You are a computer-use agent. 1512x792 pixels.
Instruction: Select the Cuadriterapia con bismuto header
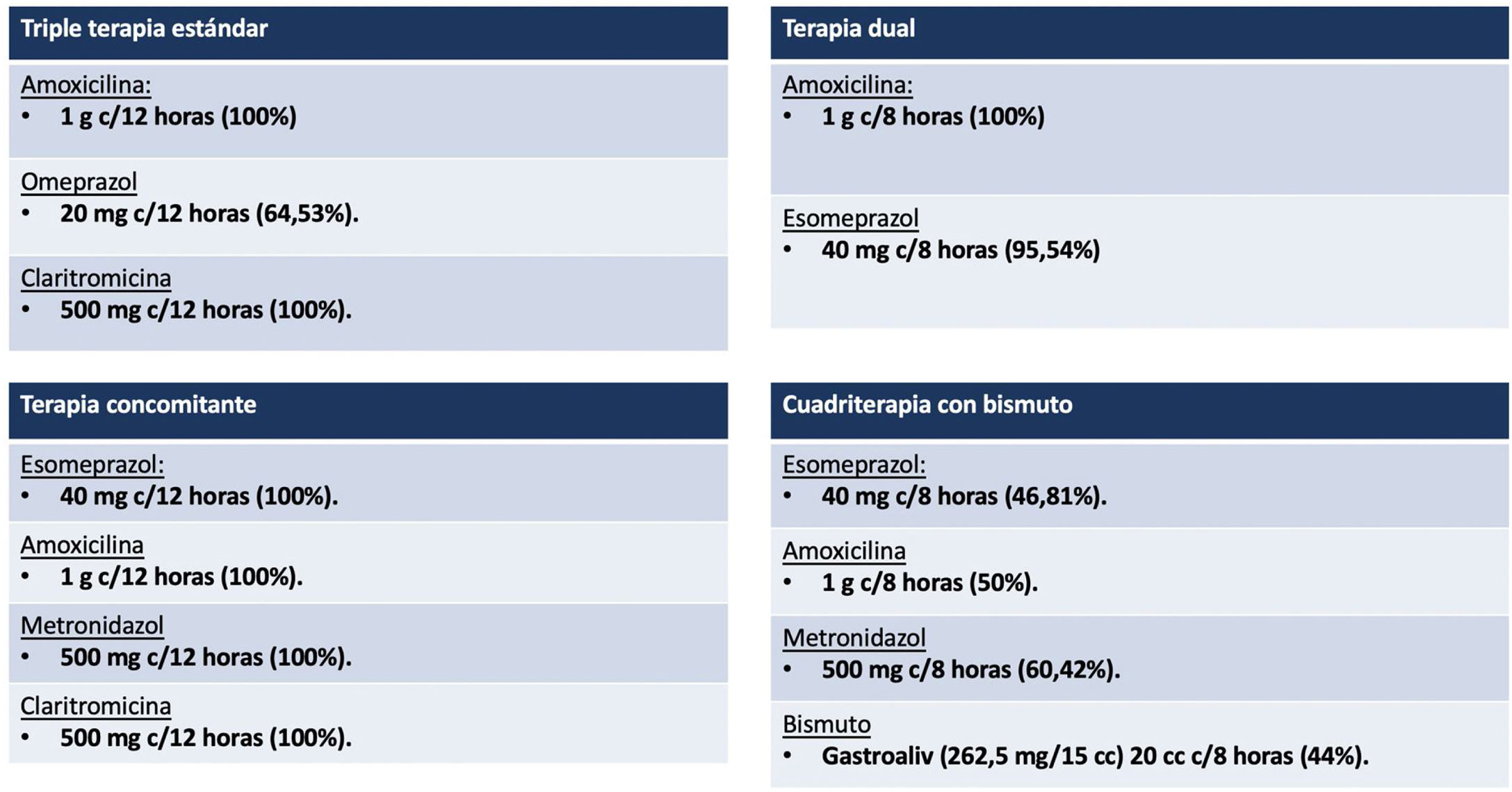927,405
